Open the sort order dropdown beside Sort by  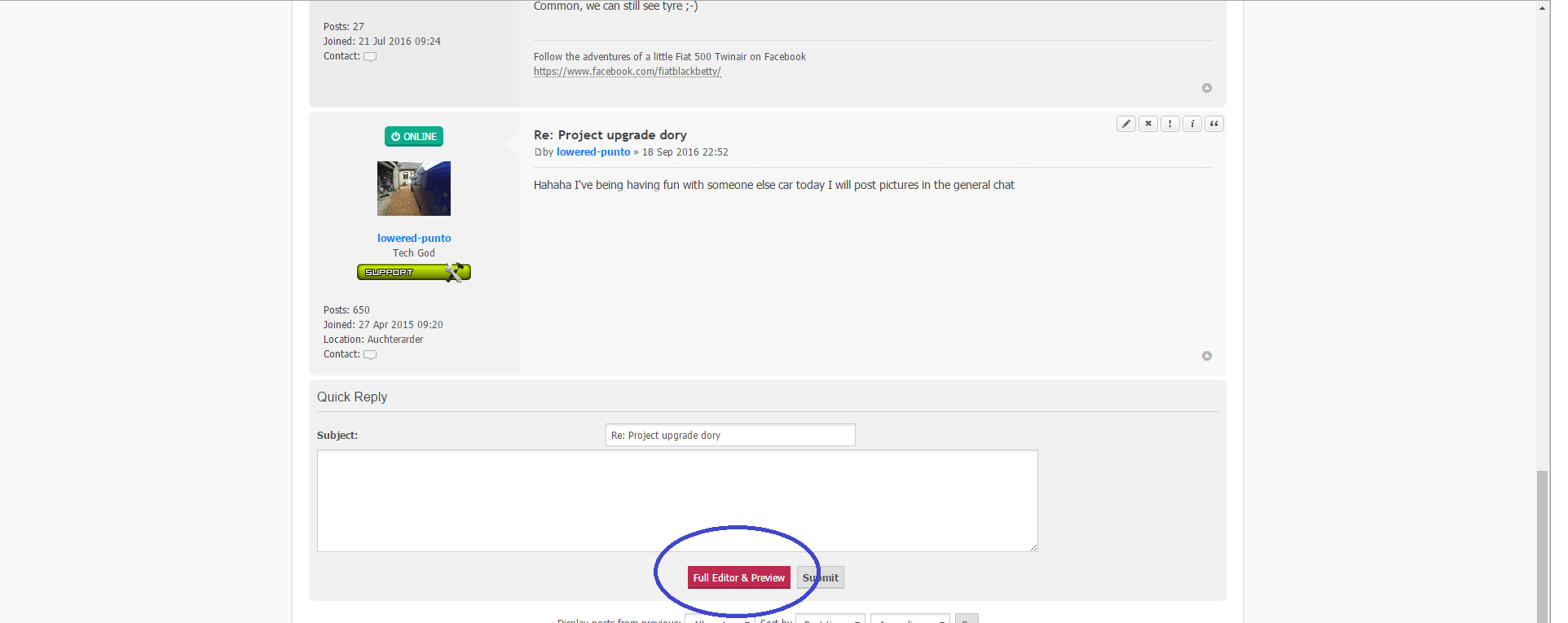coord(910,619)
